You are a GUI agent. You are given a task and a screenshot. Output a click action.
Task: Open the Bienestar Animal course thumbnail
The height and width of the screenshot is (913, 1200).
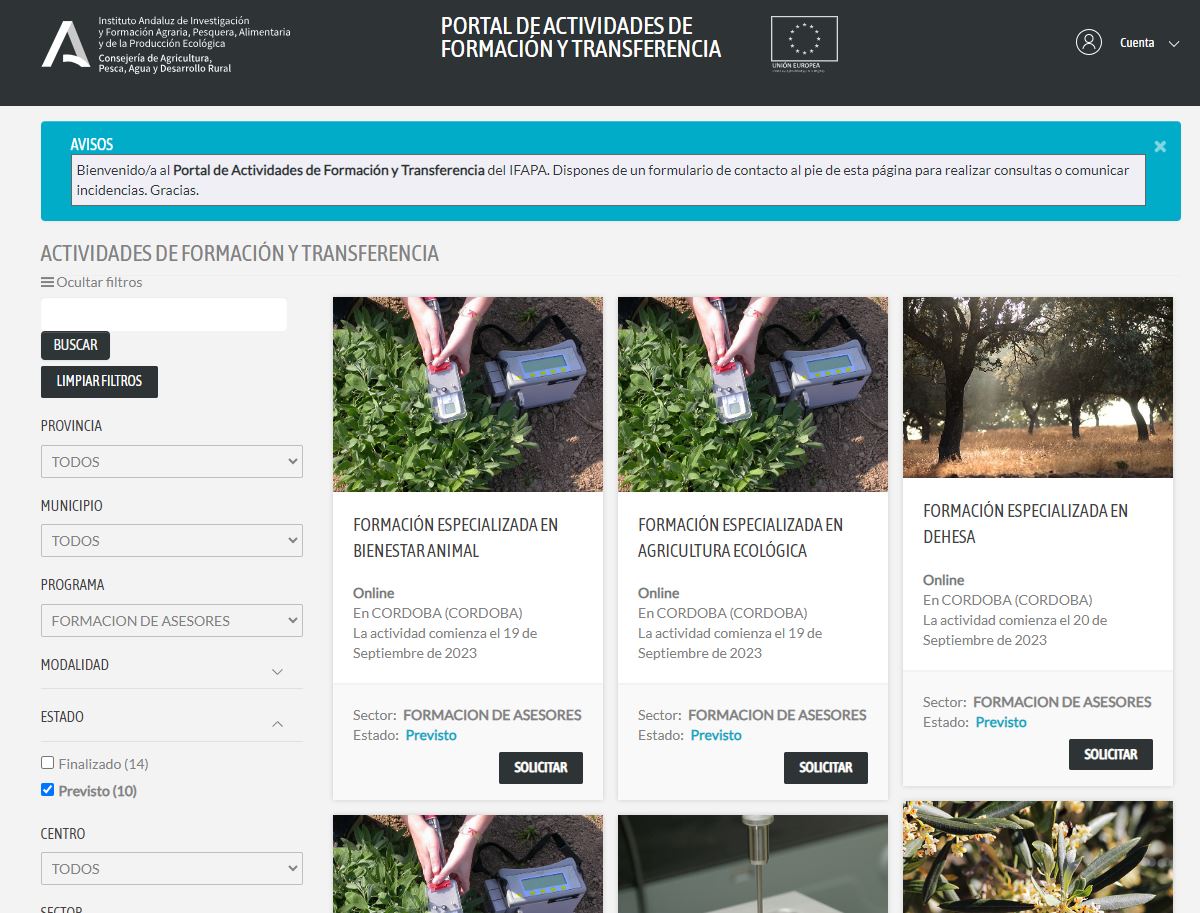468,394
